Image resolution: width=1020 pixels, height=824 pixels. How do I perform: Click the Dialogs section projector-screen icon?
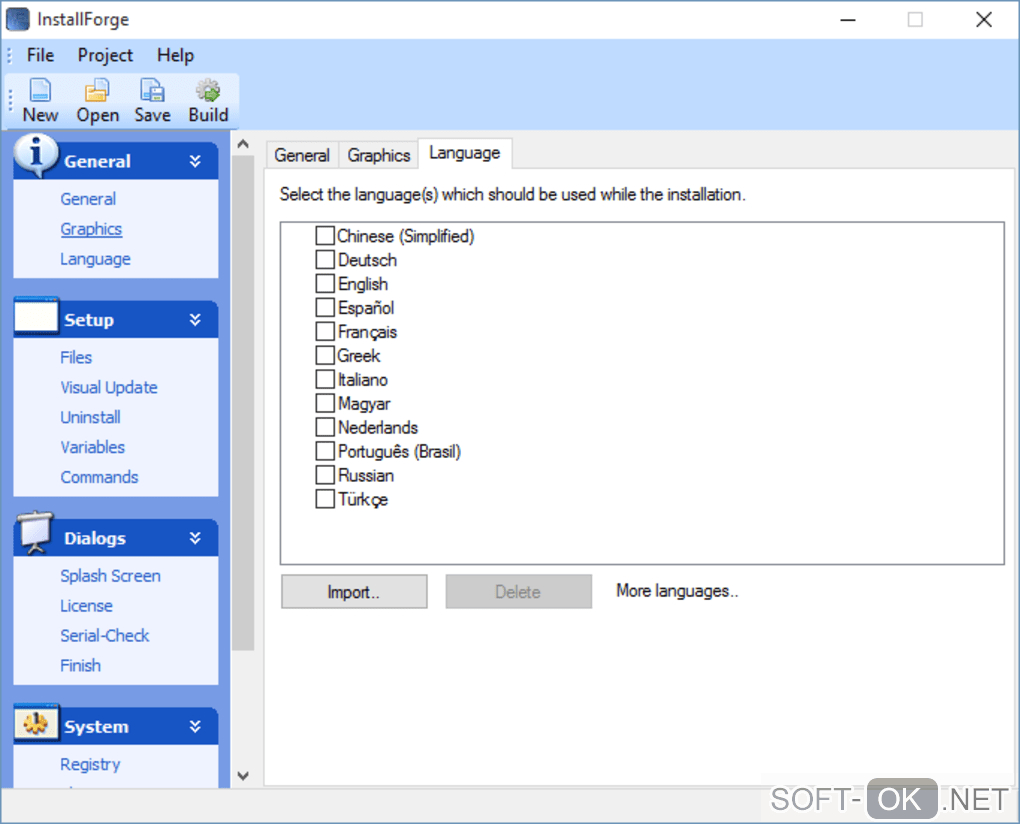pos(35,533)
